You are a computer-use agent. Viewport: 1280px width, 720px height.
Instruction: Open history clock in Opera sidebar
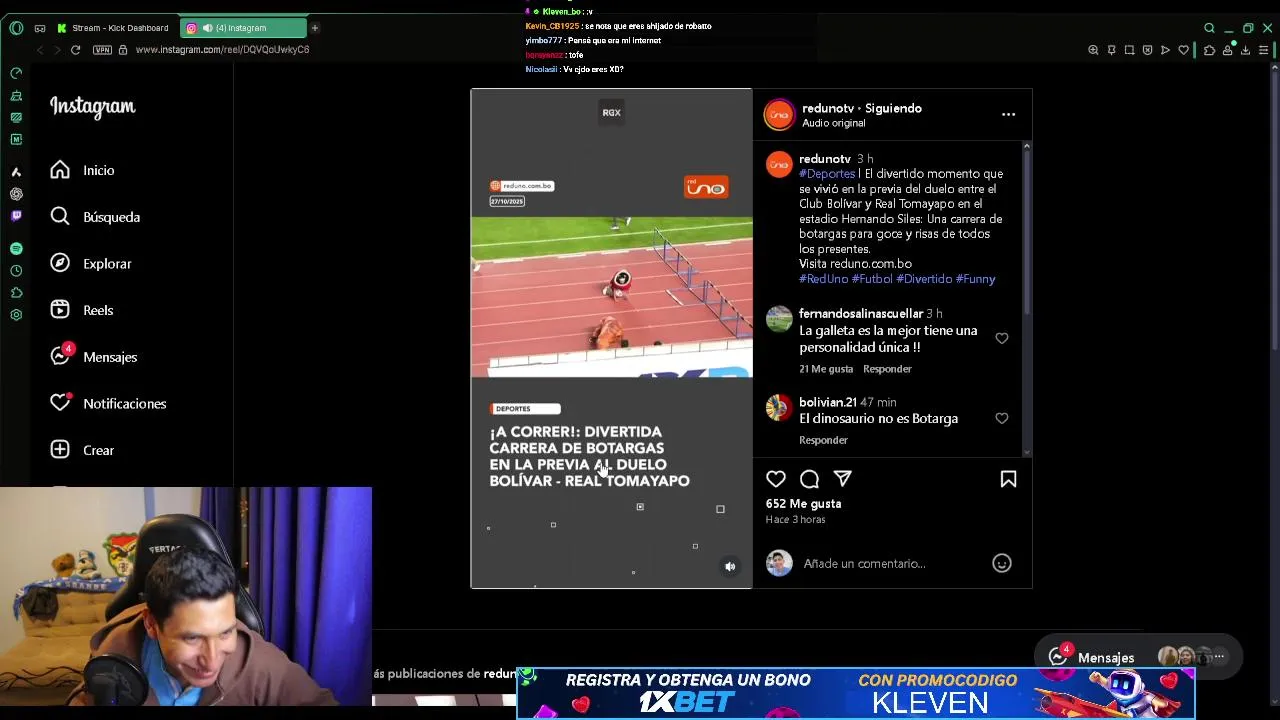click(x=16, y=271)
